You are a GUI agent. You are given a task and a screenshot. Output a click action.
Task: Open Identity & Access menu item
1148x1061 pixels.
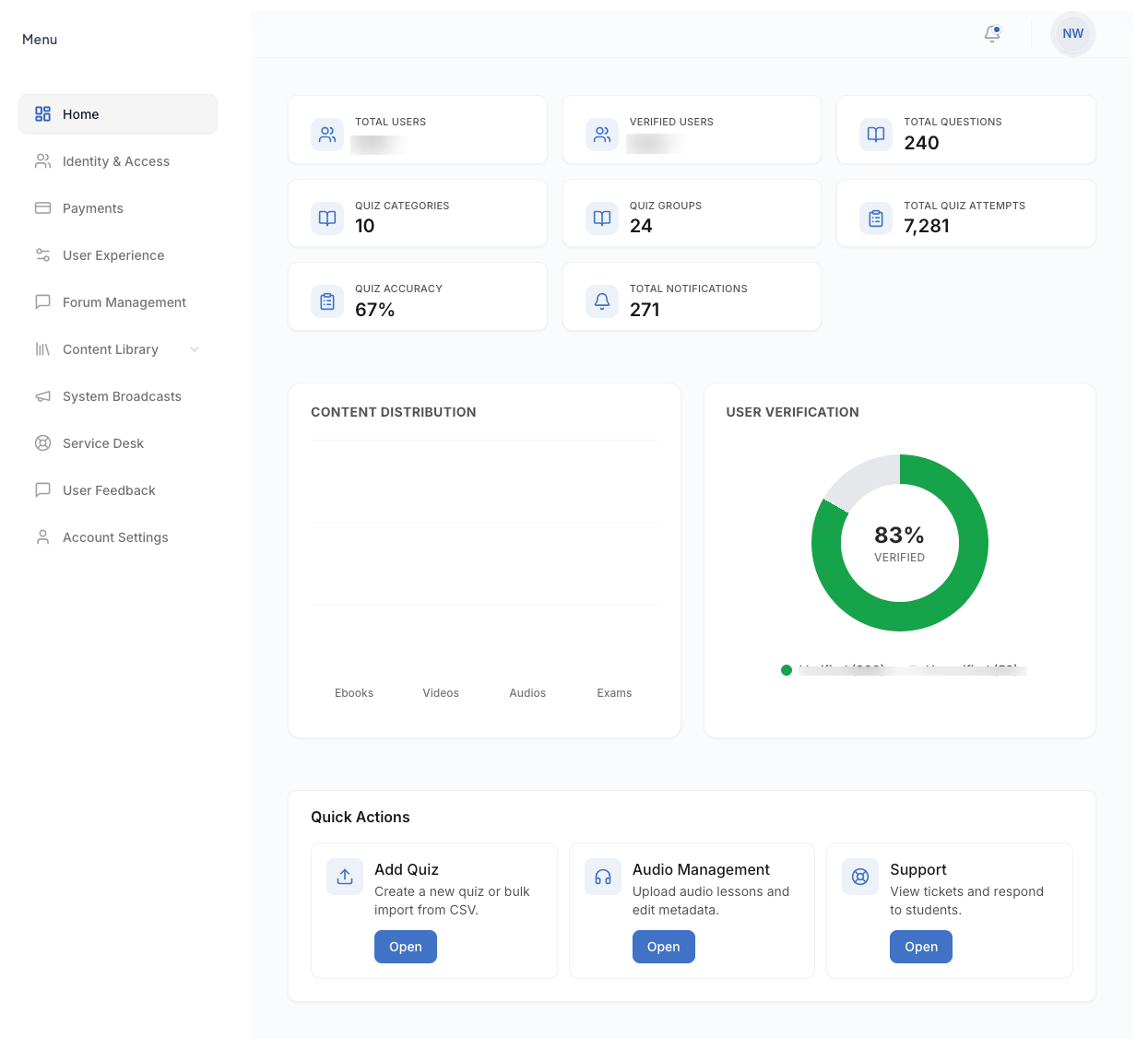coord(118,161)
